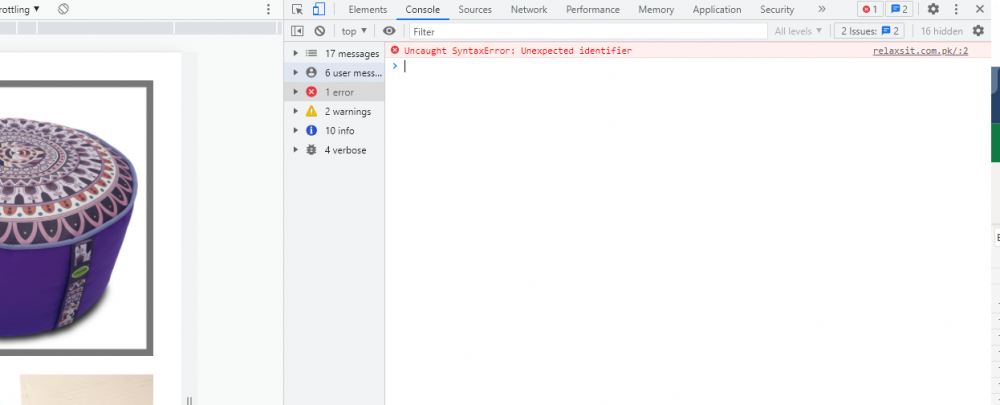This screenshot has height=405, width=1000.
Task: Click the red error count badge
Action: (x=870, y=9)
